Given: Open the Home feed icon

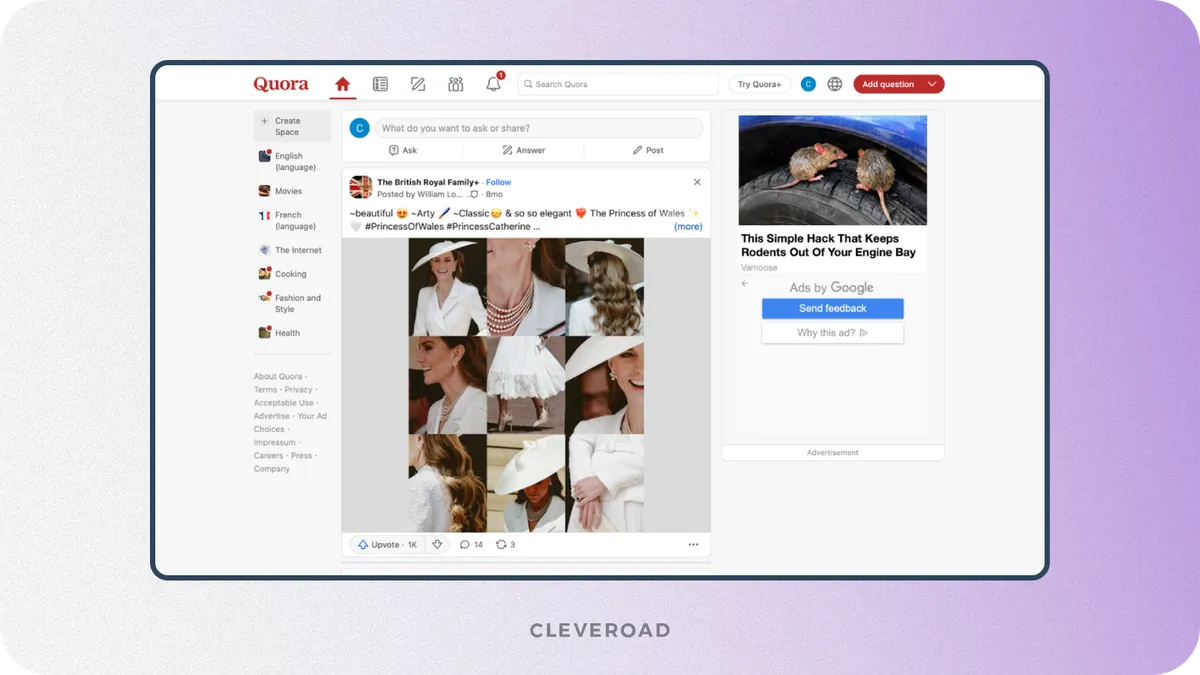Looking at the screenshot, I should pos(343,84).
